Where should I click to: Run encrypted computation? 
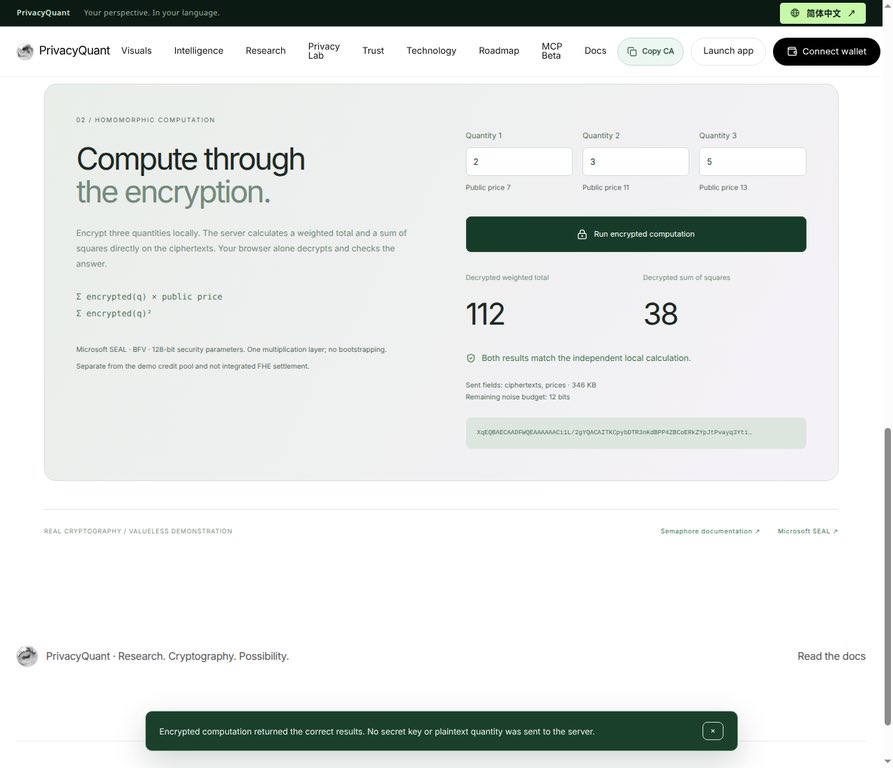636,234
